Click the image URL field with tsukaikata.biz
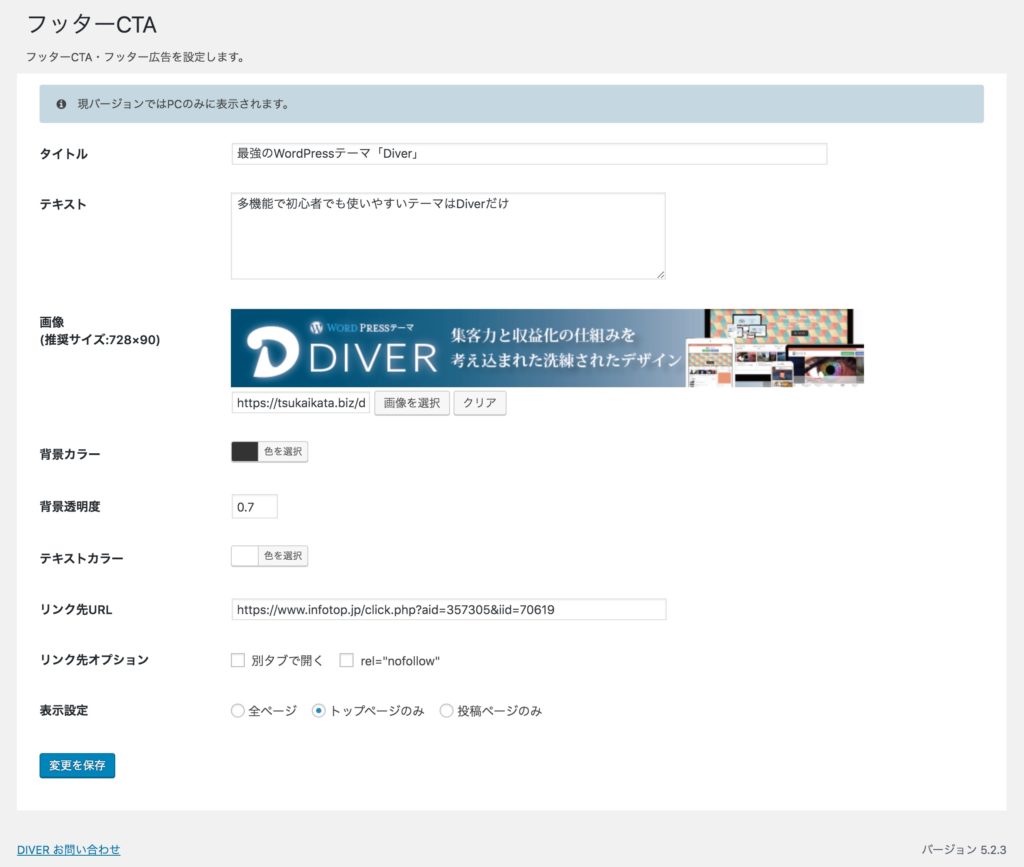1024x867 pixels. (x=301, y=403)
